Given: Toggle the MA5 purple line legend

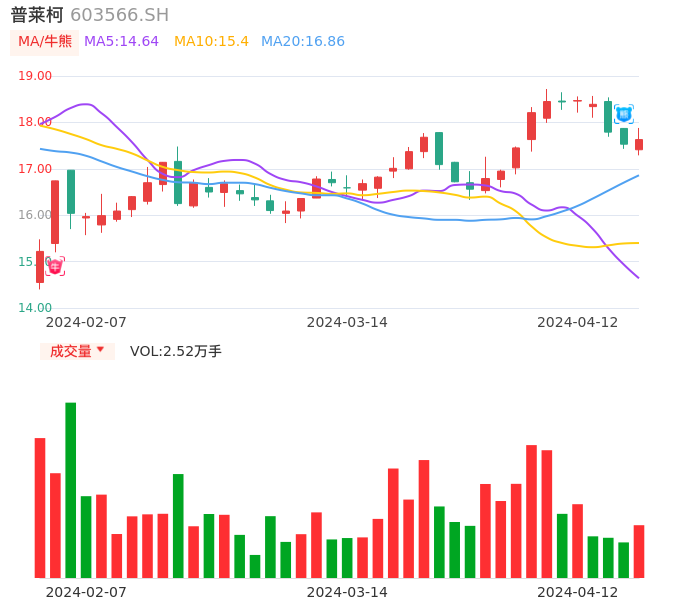Looking at the screenshot, I should click(121, 42).
